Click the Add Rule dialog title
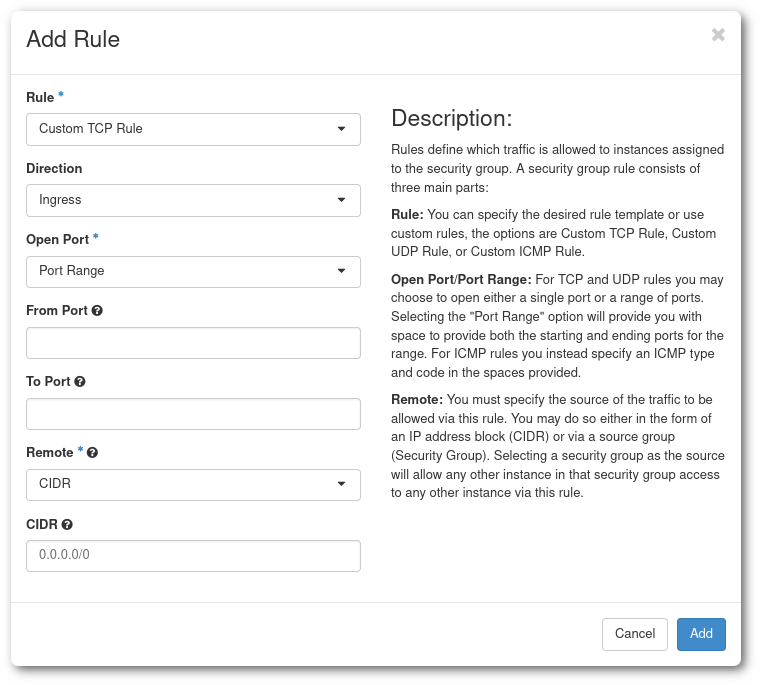 point(73,39)
